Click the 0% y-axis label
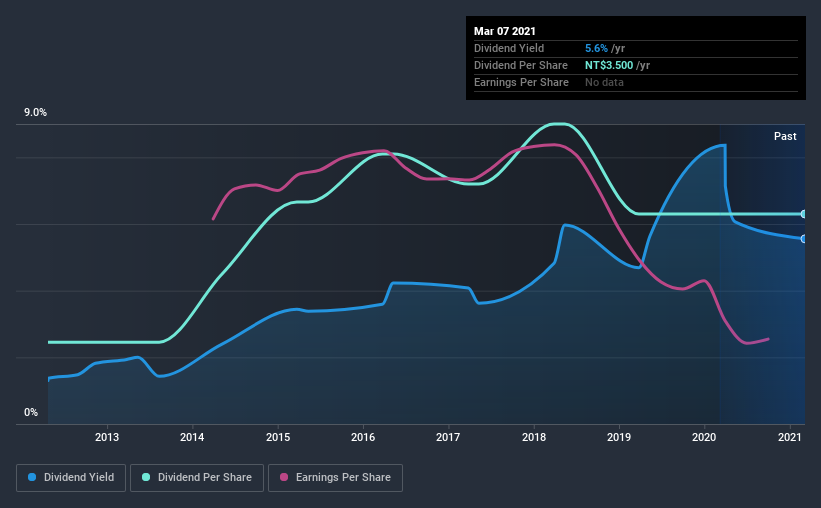The height and width of the screenshot is (508, 821). 31,413
